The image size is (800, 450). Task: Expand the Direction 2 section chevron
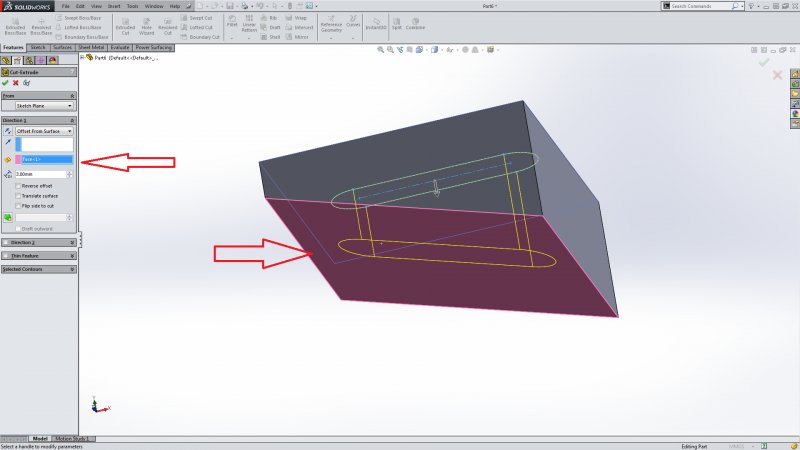72,242
